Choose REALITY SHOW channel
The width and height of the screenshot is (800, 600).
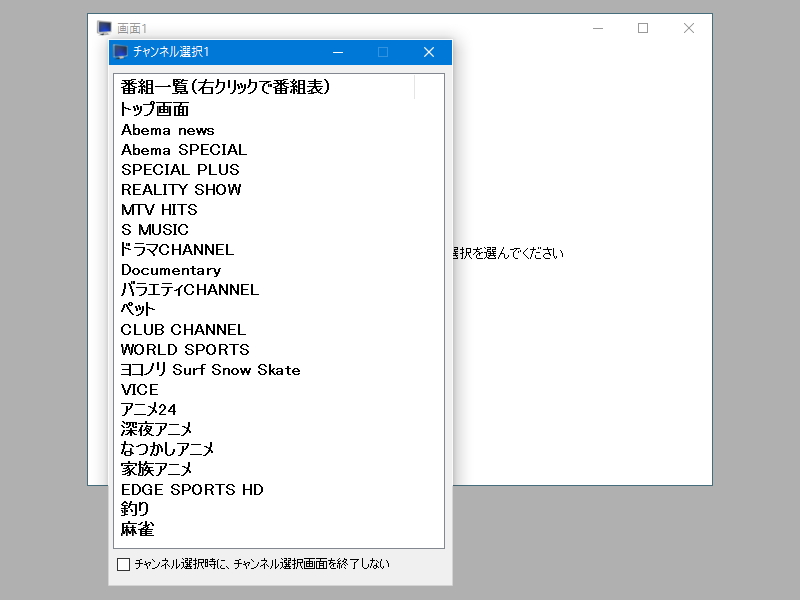181,189
